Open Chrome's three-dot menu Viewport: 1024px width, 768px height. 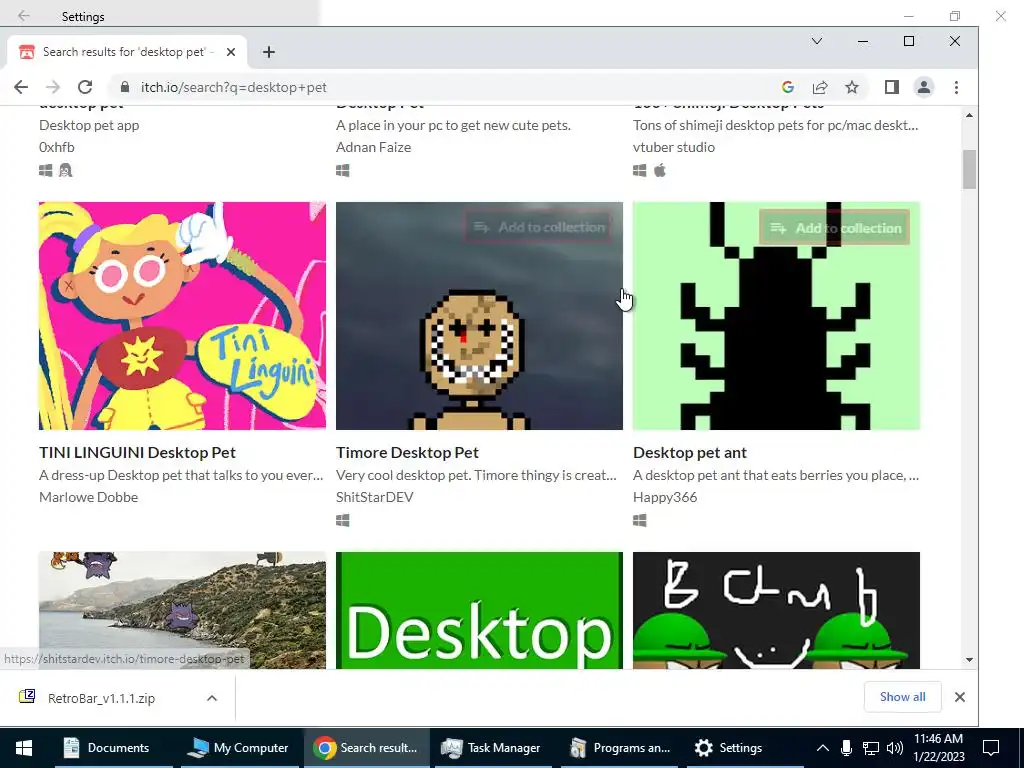[956, 87]
